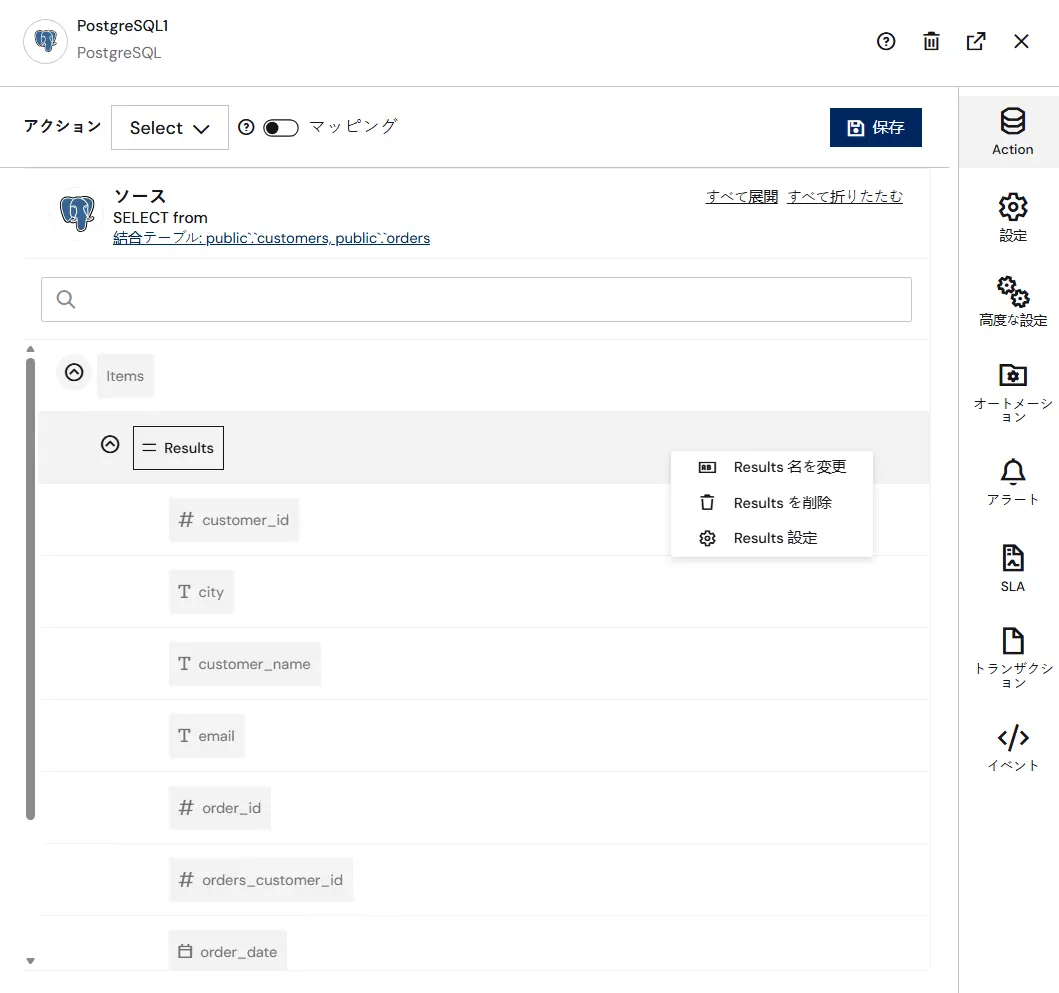Select the customer_name field
Screen dimensions: 1059x993
tap(244, 664)
